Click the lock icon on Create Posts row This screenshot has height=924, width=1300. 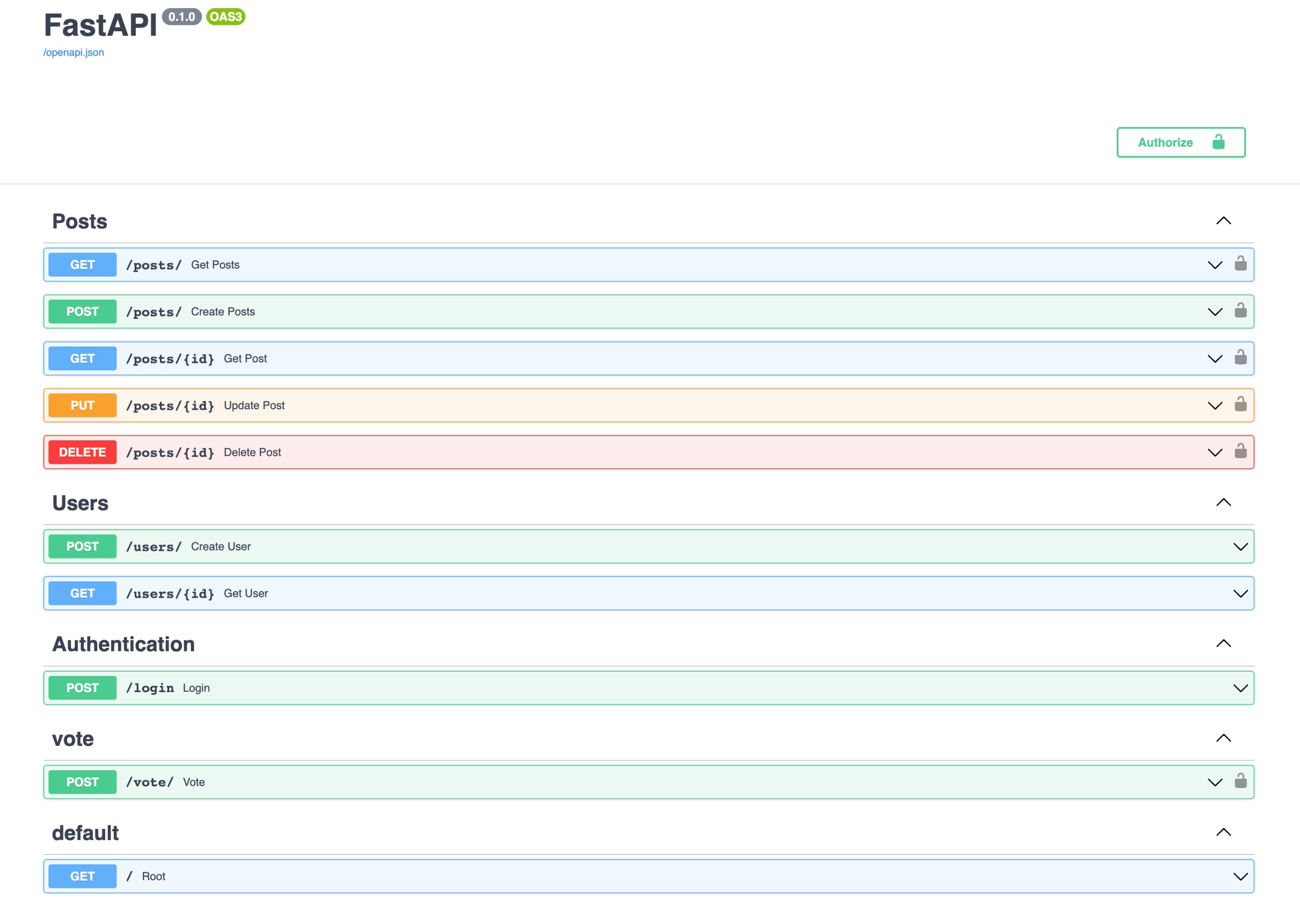[1240, 310]
